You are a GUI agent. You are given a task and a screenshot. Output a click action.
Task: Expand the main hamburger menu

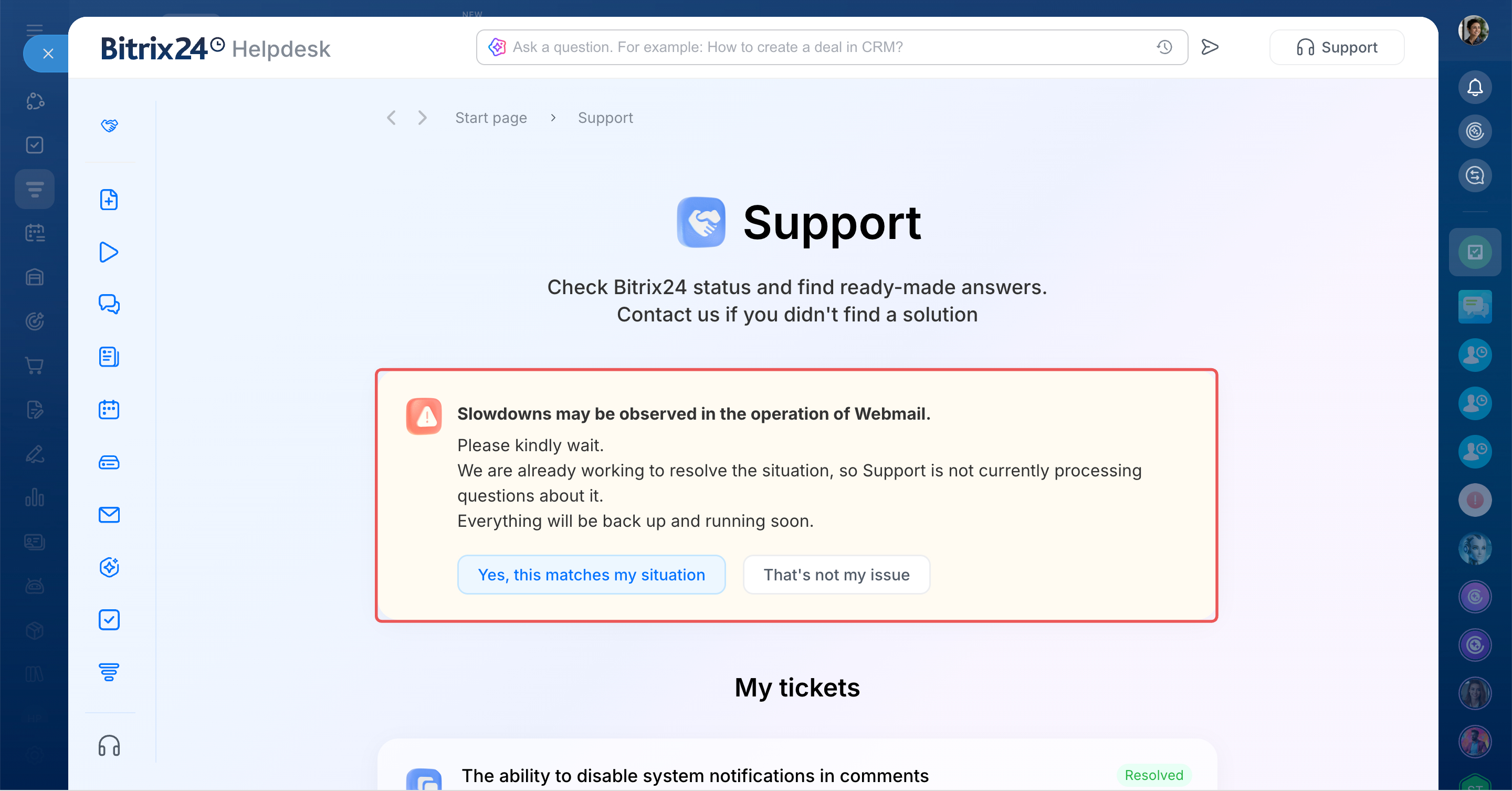[35, 29]
